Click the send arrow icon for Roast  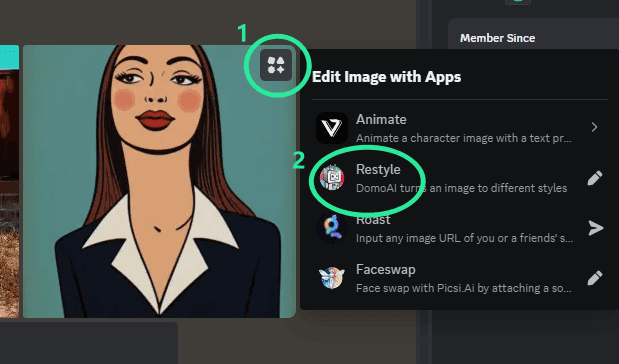(595, 228)
